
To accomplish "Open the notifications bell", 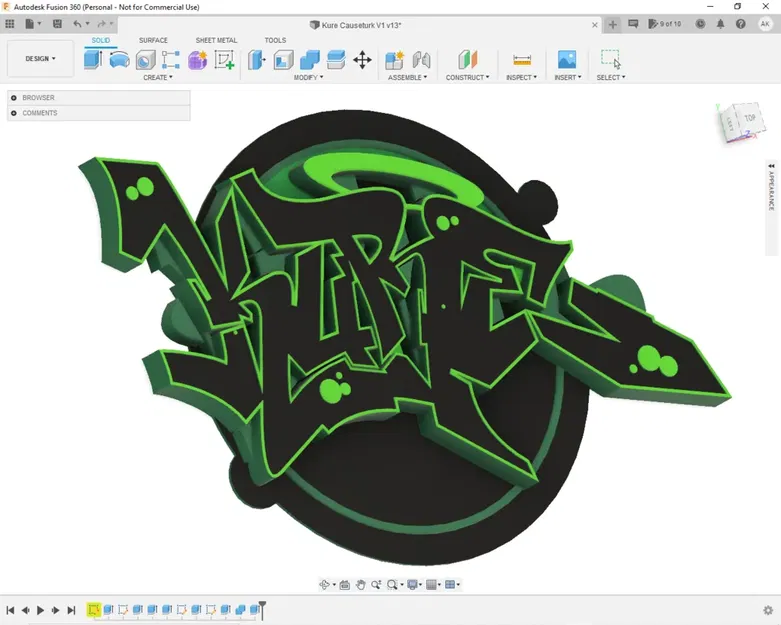I will (x=720, y=23).
